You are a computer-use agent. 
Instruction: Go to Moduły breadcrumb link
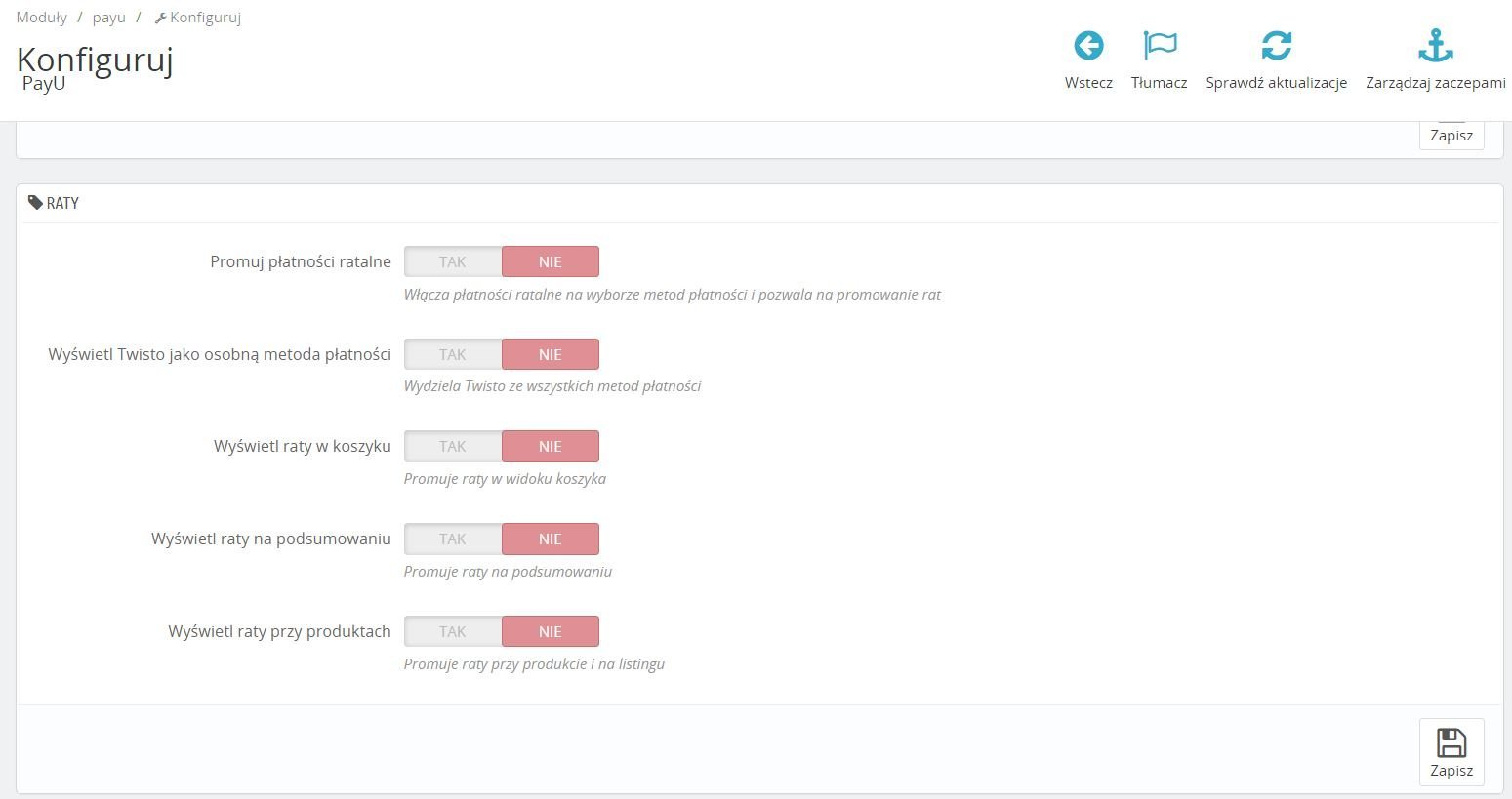[x=42, y=18]
